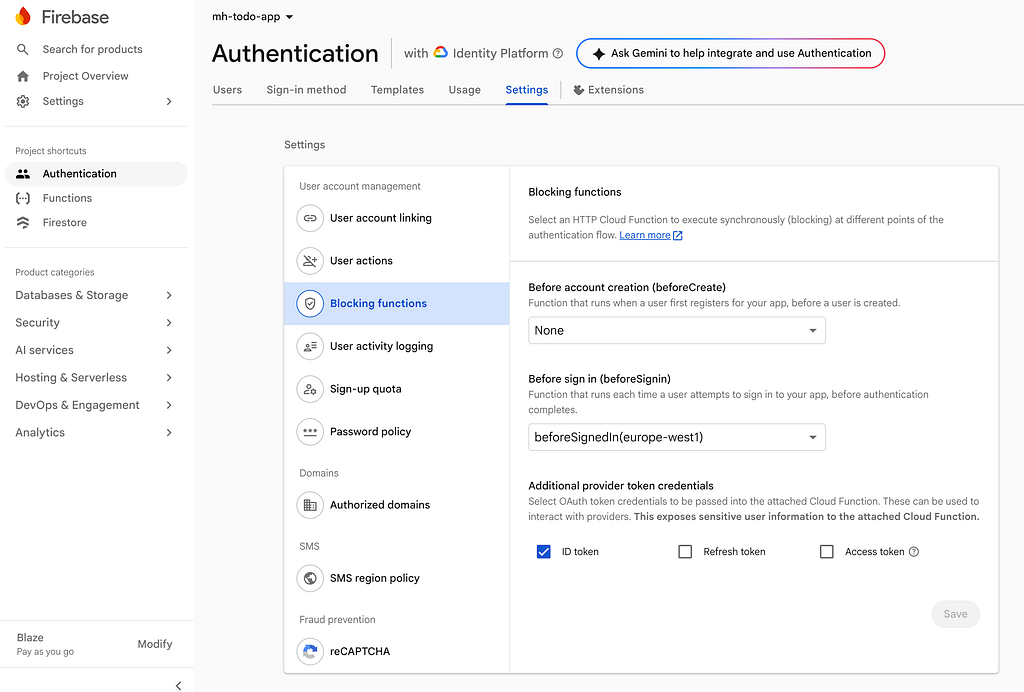
Task: Click the User activity logging icon
Action: click(310, 346)
